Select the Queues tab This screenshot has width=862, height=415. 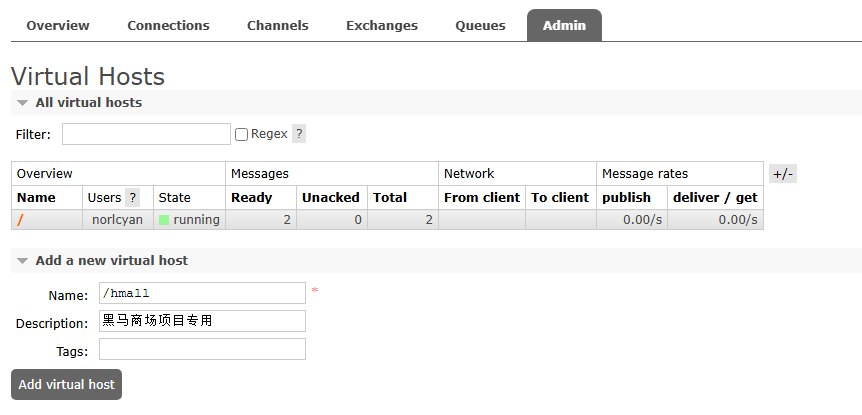coord(480,25)
